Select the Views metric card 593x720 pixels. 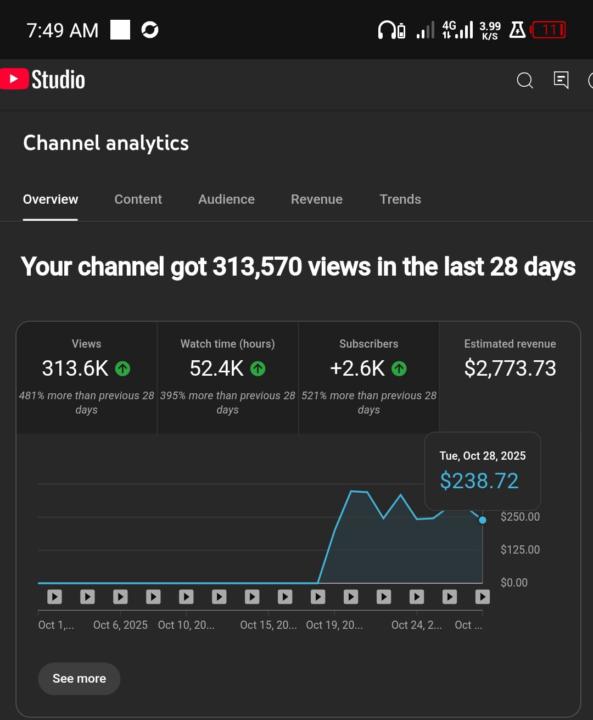pyautogui.click(x=86, y=377)
